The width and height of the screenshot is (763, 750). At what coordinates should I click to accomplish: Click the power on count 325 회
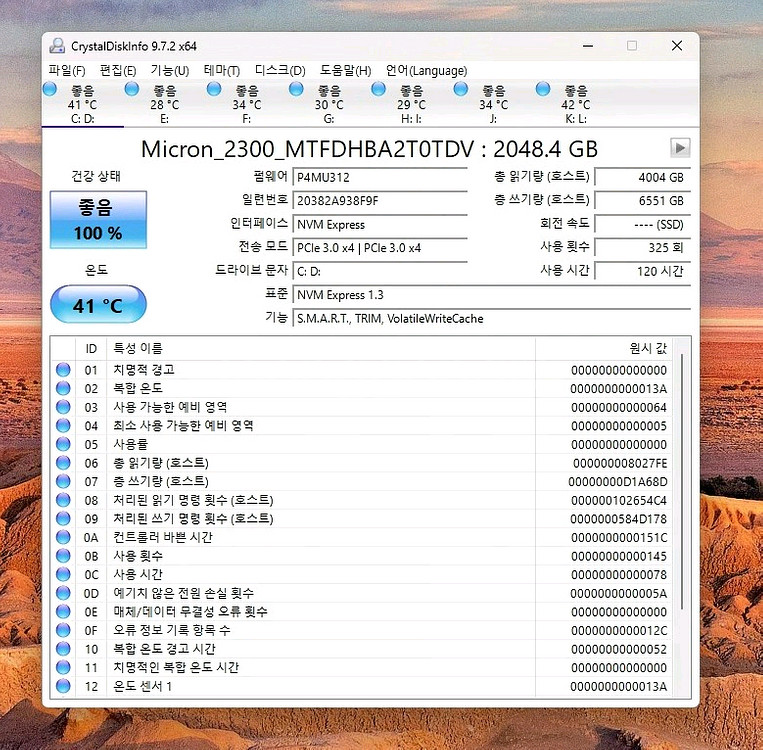point(642,248)
